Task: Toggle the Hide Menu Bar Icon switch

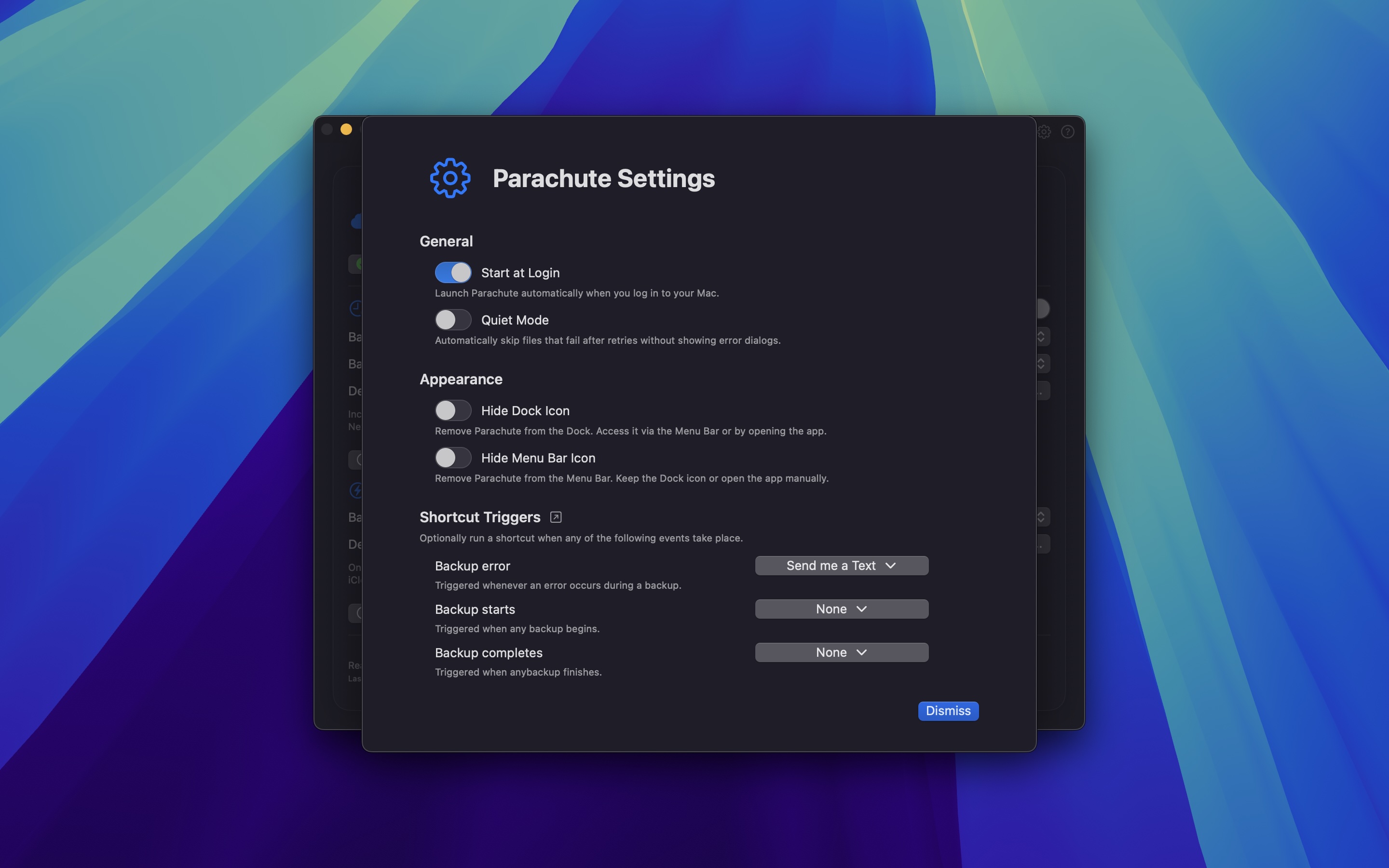Action: (x=453, y=458)
